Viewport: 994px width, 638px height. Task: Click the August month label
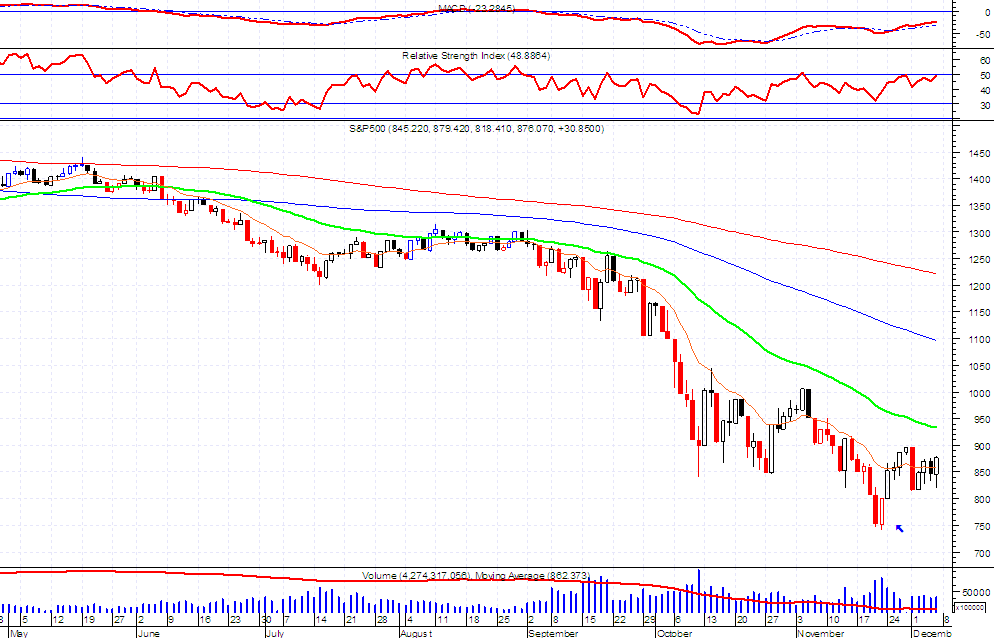[416, 634]
